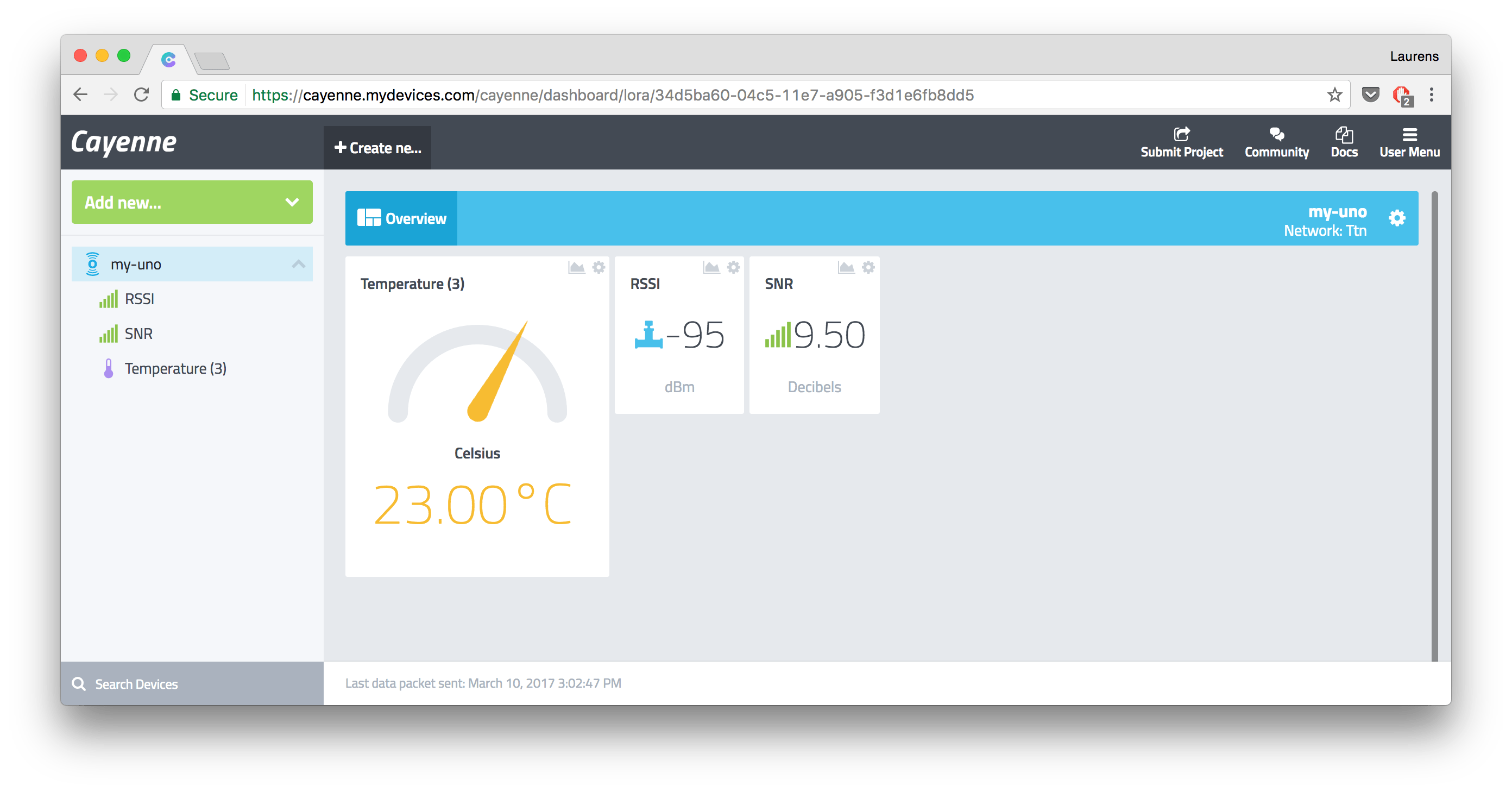Open the User Menu hamburger
1512x792 pixels.
[x=1409, y=135]
